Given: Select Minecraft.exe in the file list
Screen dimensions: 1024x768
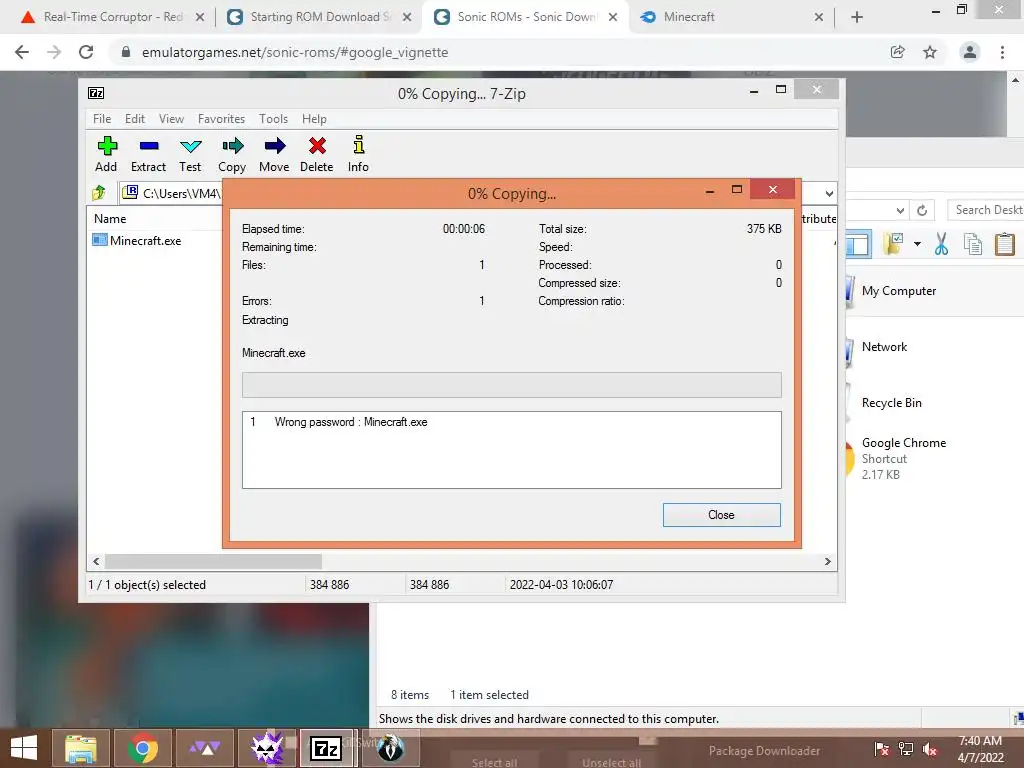Looking at the screenshot, I should [146, 240].
